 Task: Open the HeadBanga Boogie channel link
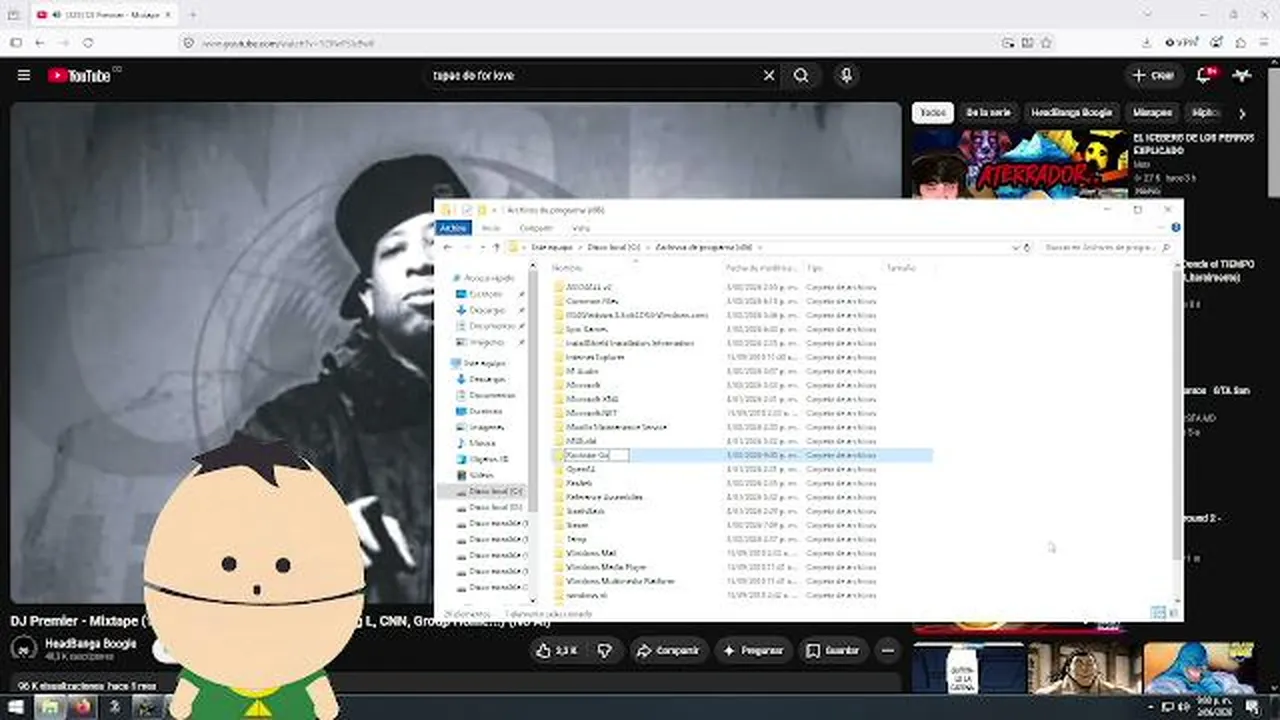pos(91,643)
